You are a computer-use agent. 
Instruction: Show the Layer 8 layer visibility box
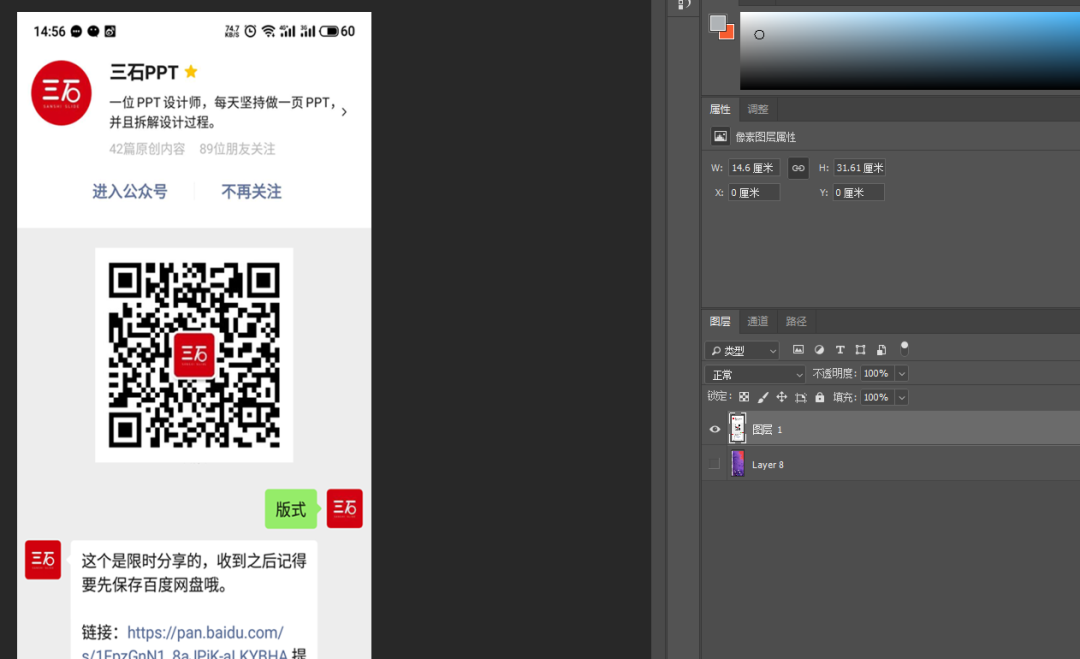click(714, 464)
